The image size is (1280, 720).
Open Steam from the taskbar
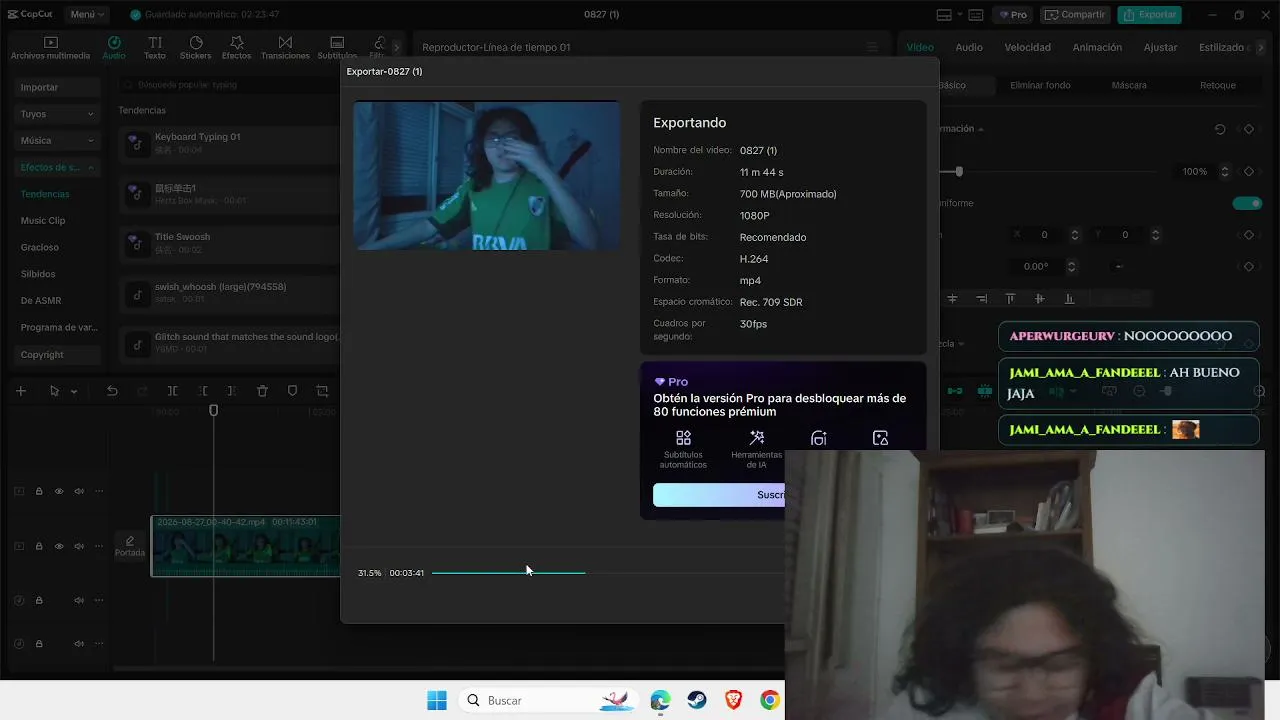(697, 701)
